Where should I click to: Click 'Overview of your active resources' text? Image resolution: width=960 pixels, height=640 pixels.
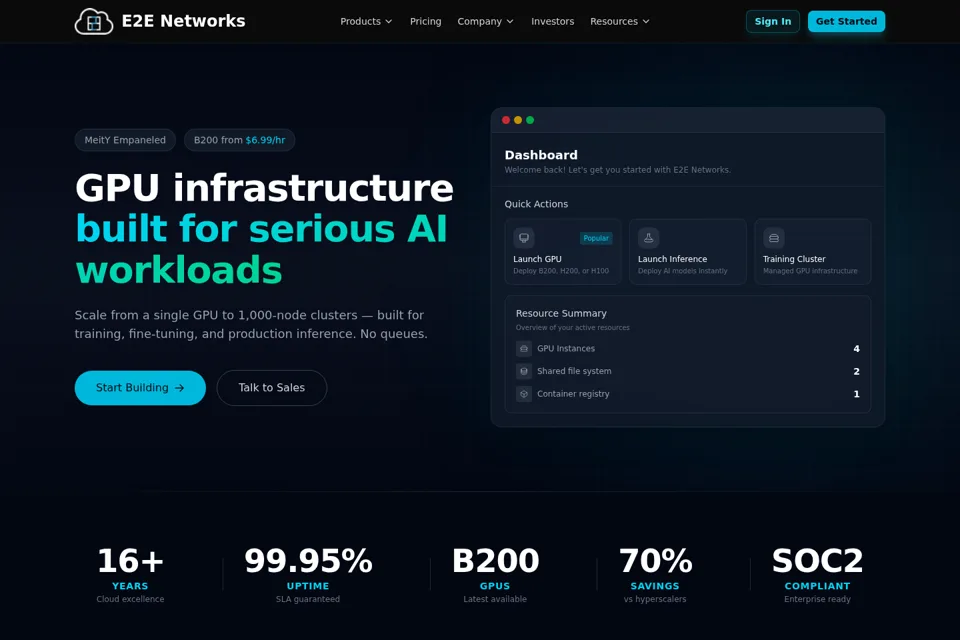point(572,328)
